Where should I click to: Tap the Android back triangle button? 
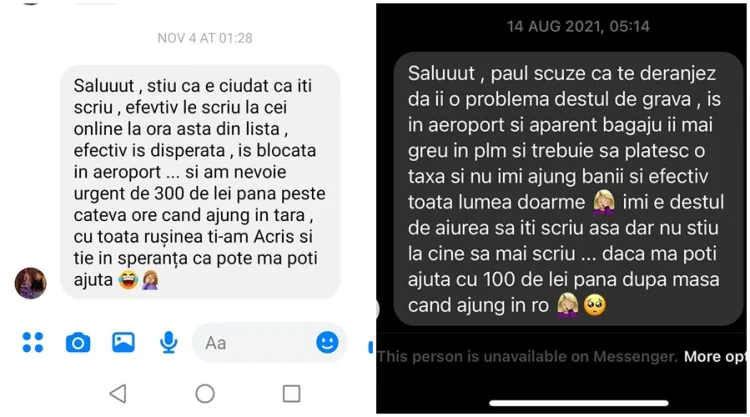[x=118, y=394]
